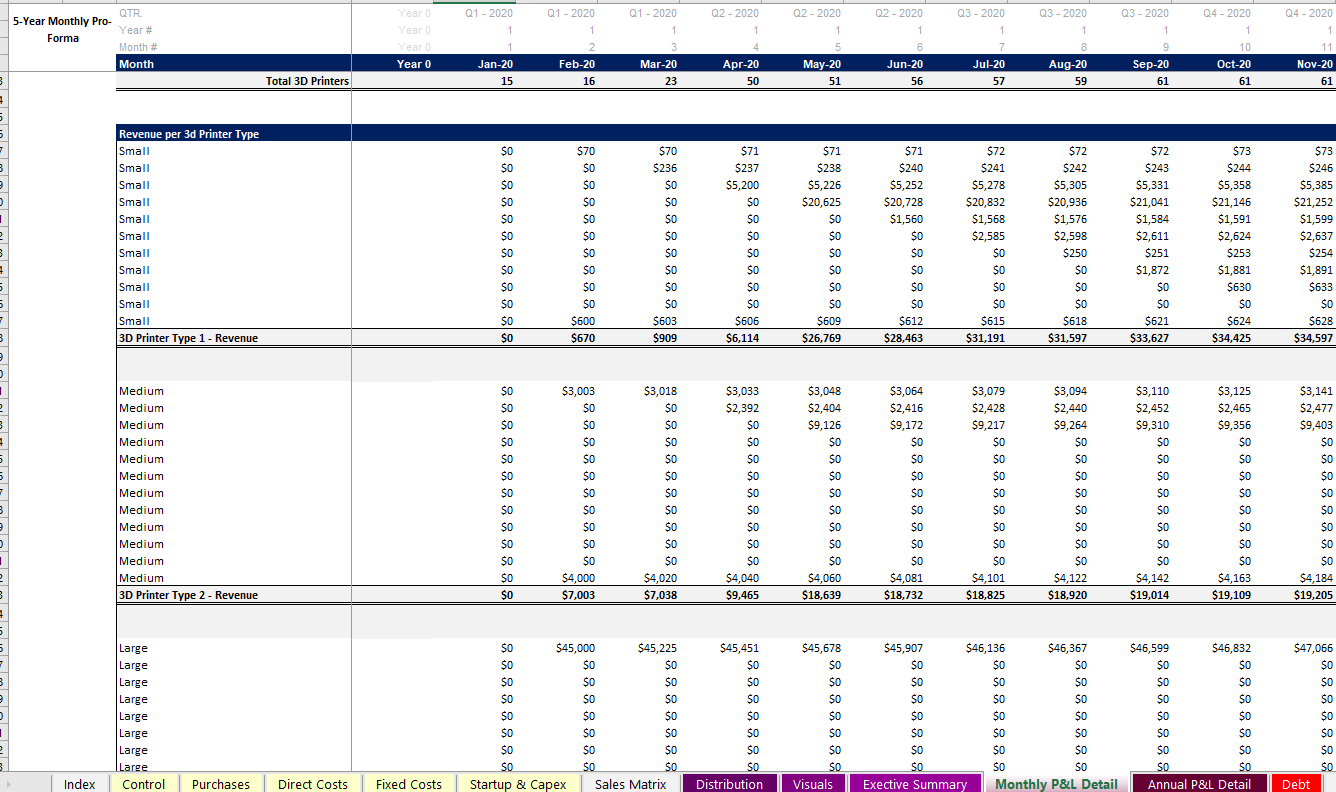The image size is (1336, 792).
Task: Open the Index sheet tab
Action: point(79,784)
